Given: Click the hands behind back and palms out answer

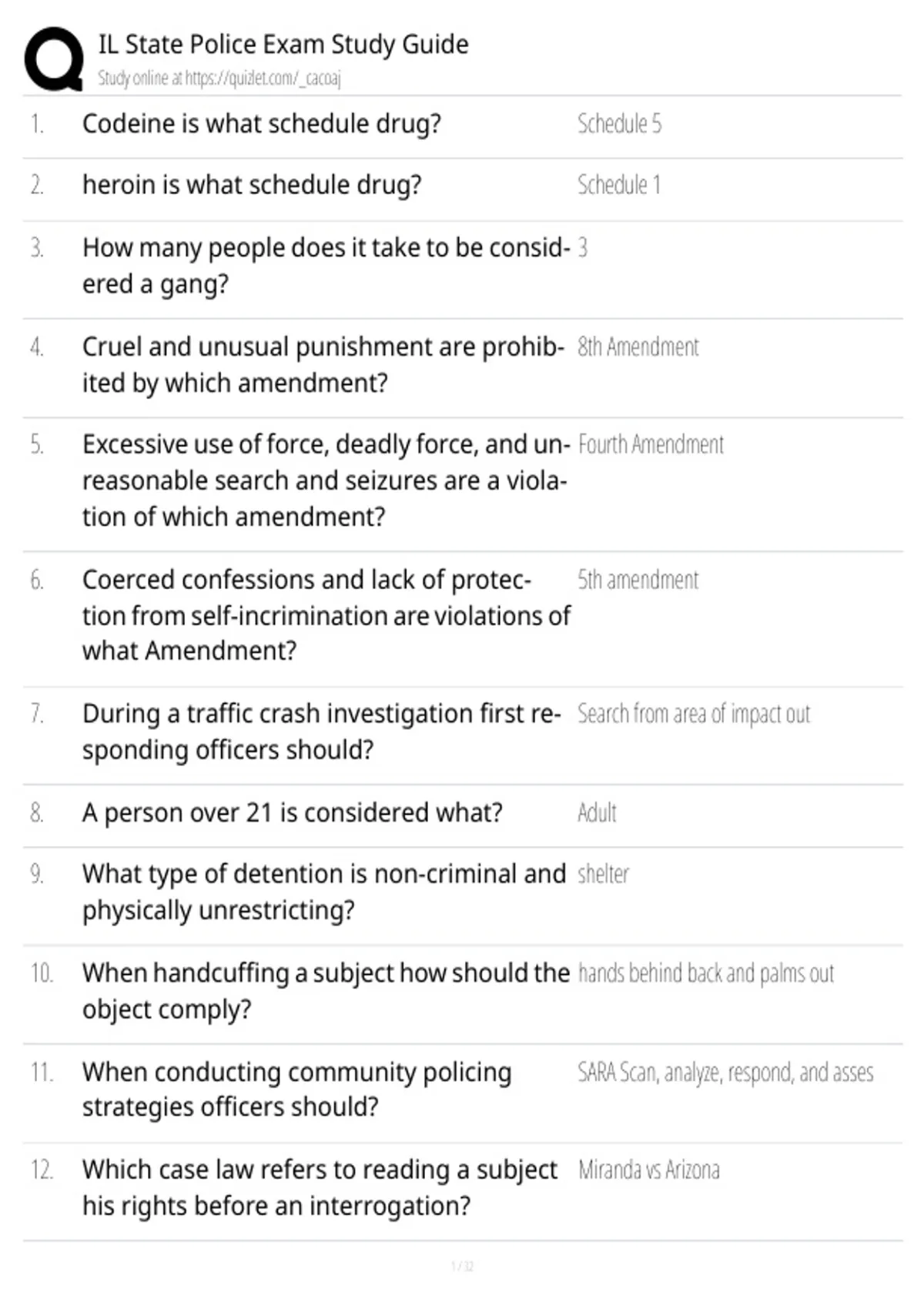Looking at the screenshot, I should pyautogui.click(x=706, y=973).
